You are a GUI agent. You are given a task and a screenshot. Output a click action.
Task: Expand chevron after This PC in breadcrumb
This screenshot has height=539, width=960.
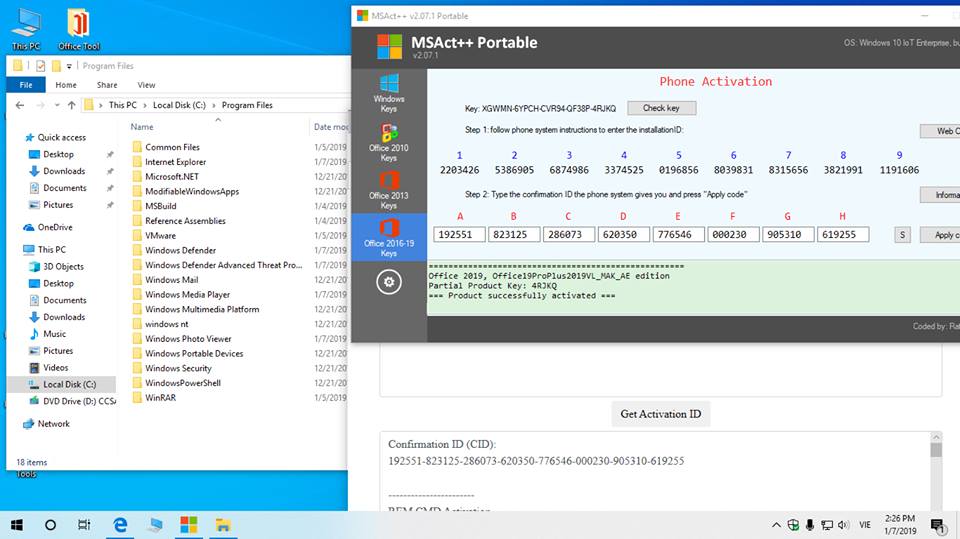pos(145,105)
